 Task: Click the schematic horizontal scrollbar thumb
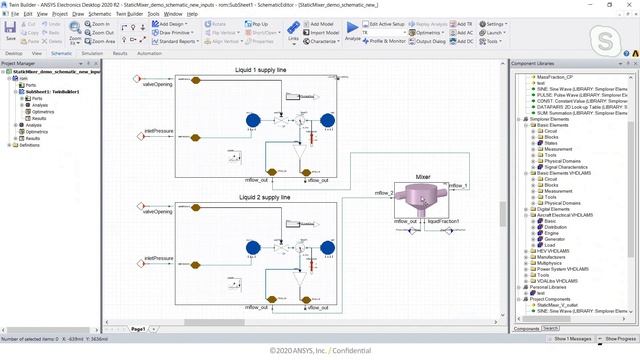pyautogui.click(x=214, y=322)
